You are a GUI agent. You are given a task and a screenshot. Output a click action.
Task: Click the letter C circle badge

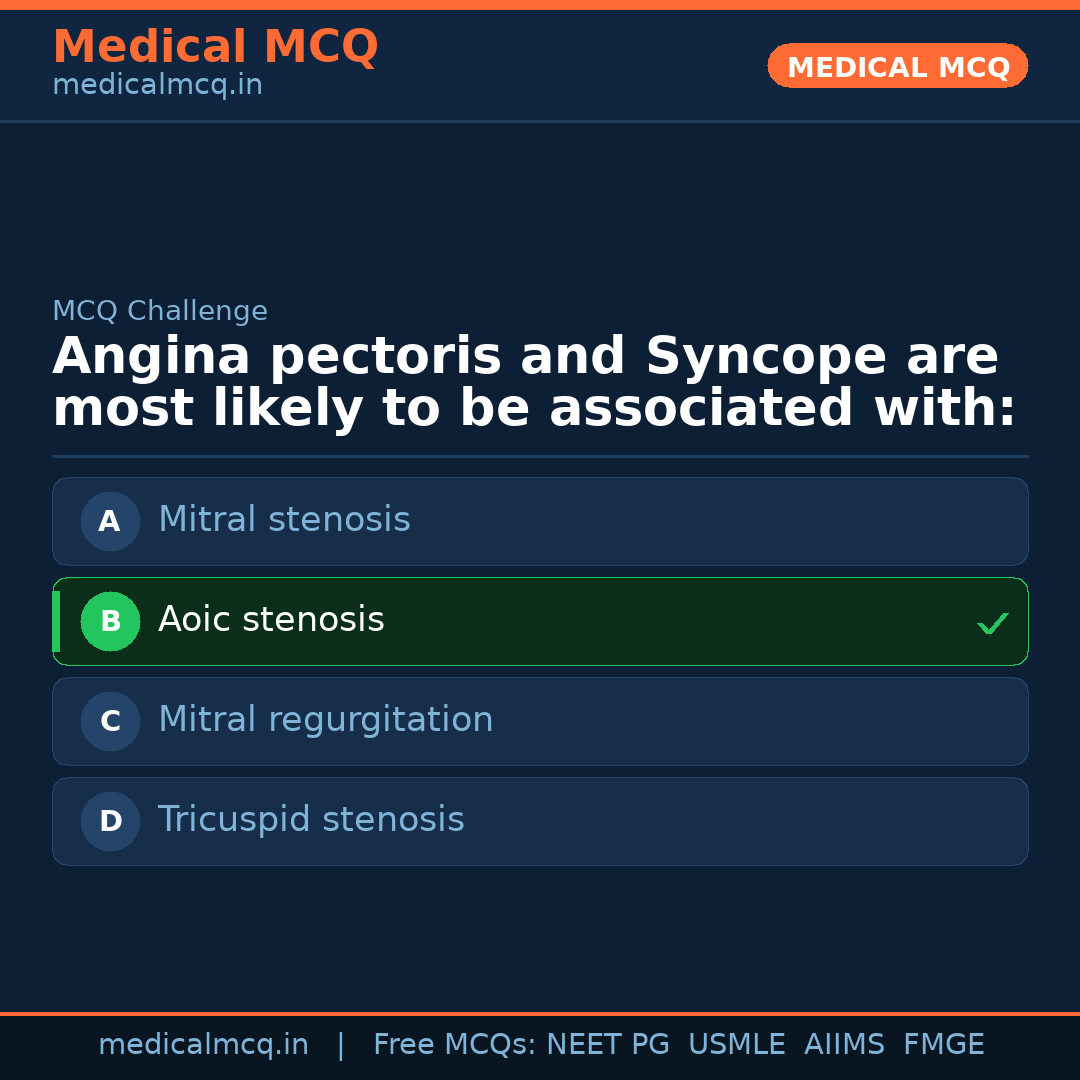pyautogui.click(x=110, y=721)
